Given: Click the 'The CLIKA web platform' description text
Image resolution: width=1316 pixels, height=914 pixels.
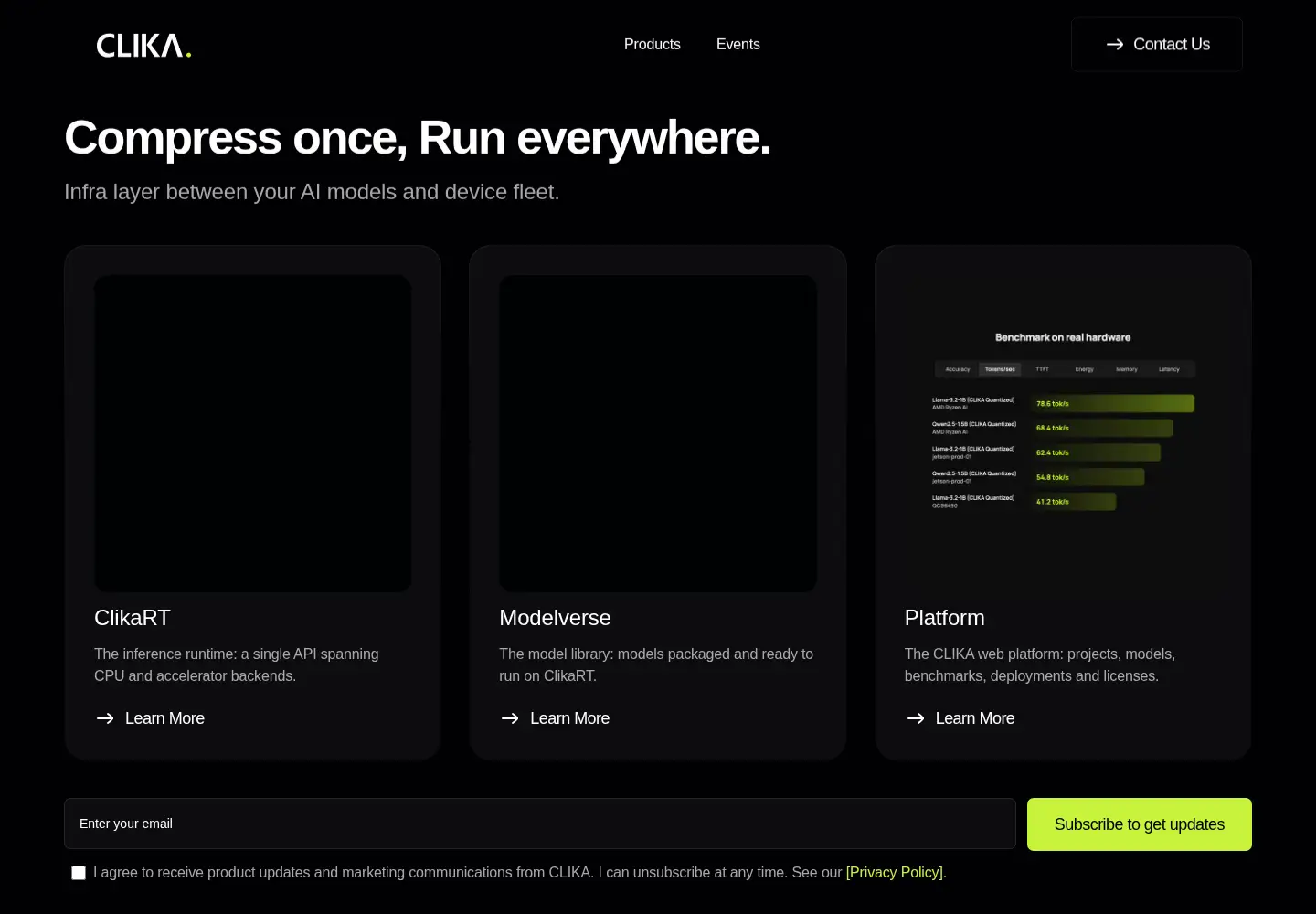Looking at the screenshot, I should (x=1040, y=664).
